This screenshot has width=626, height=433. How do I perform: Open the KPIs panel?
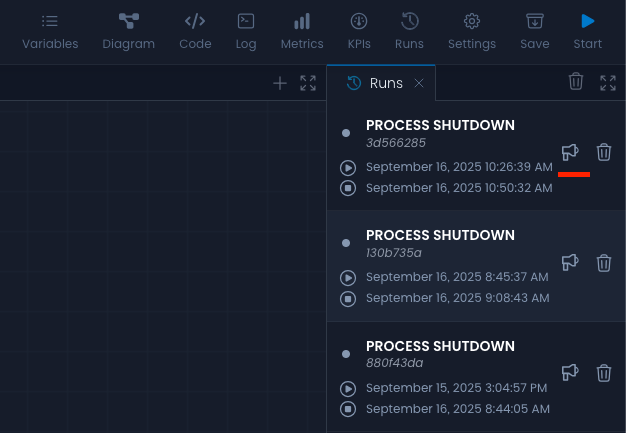click(x=359, y=31)
